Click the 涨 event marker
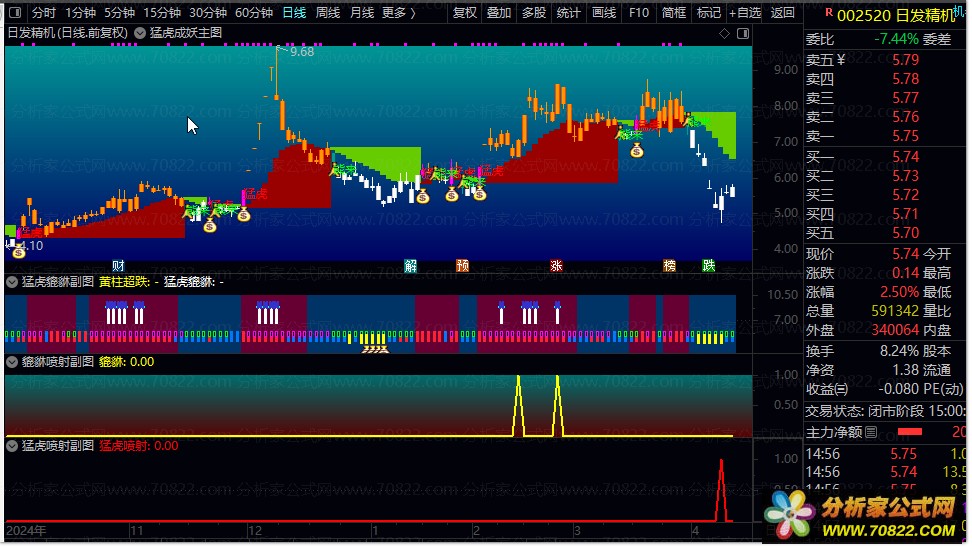 pos(556,266)
